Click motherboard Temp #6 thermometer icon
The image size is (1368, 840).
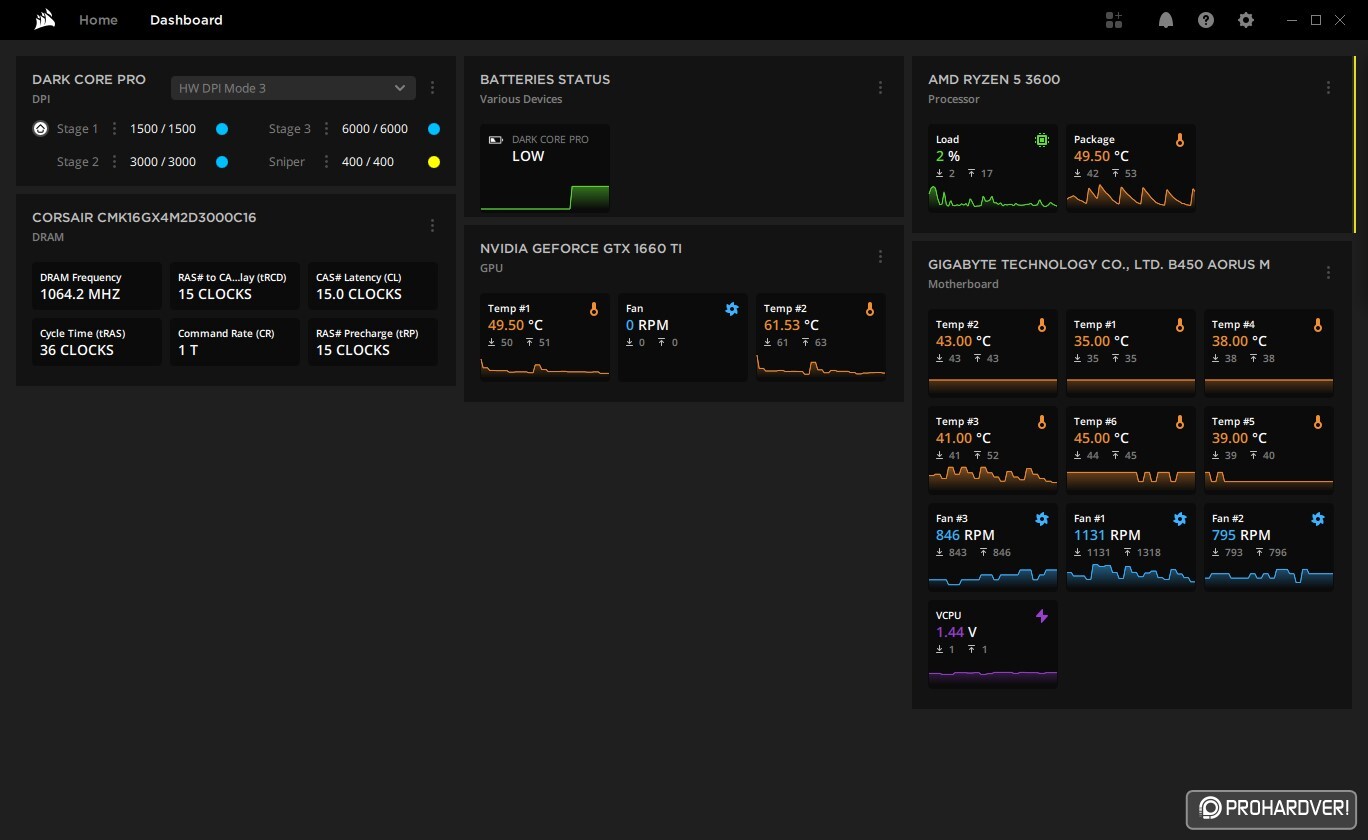(1180, 423)
